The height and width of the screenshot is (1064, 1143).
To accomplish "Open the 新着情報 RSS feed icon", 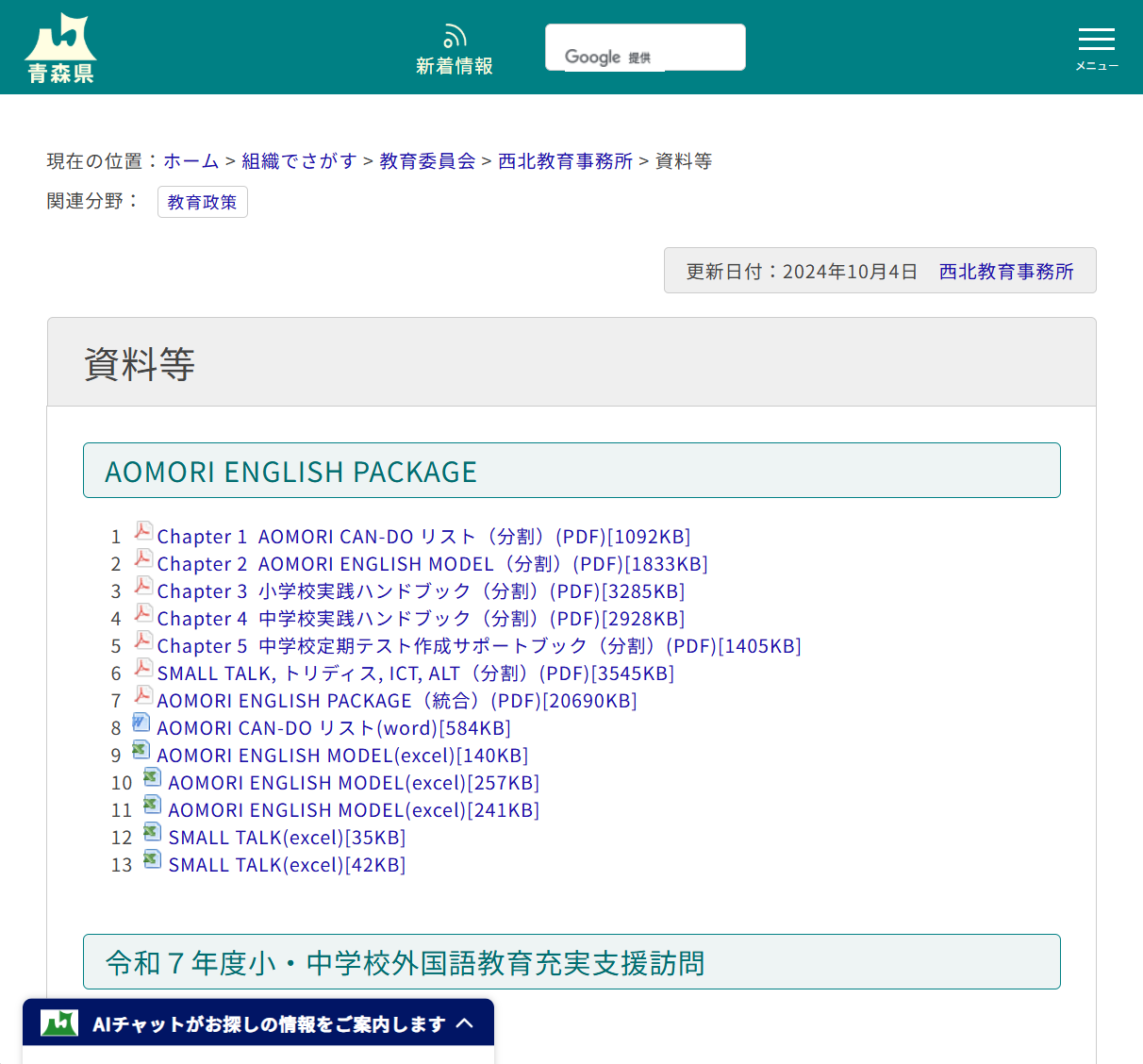I will [455, 38].
